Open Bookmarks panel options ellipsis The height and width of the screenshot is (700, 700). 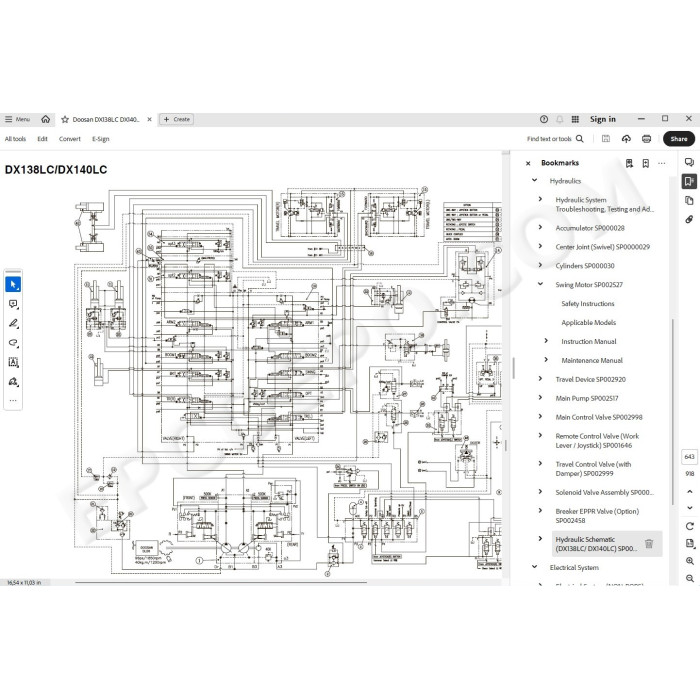(x=662, y=163)
